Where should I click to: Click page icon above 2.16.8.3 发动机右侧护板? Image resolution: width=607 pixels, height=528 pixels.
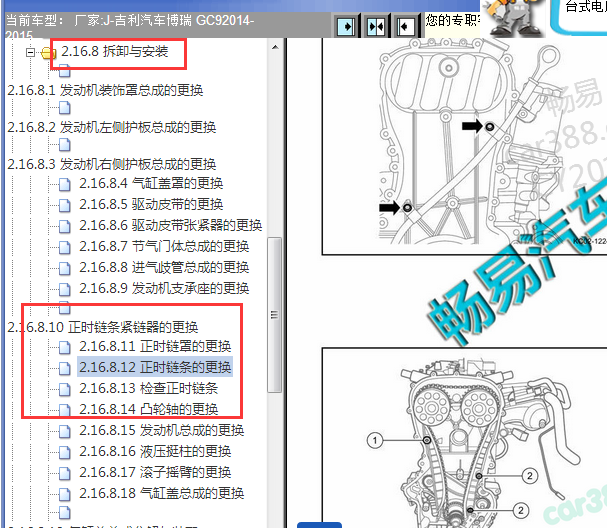[65, 145]
